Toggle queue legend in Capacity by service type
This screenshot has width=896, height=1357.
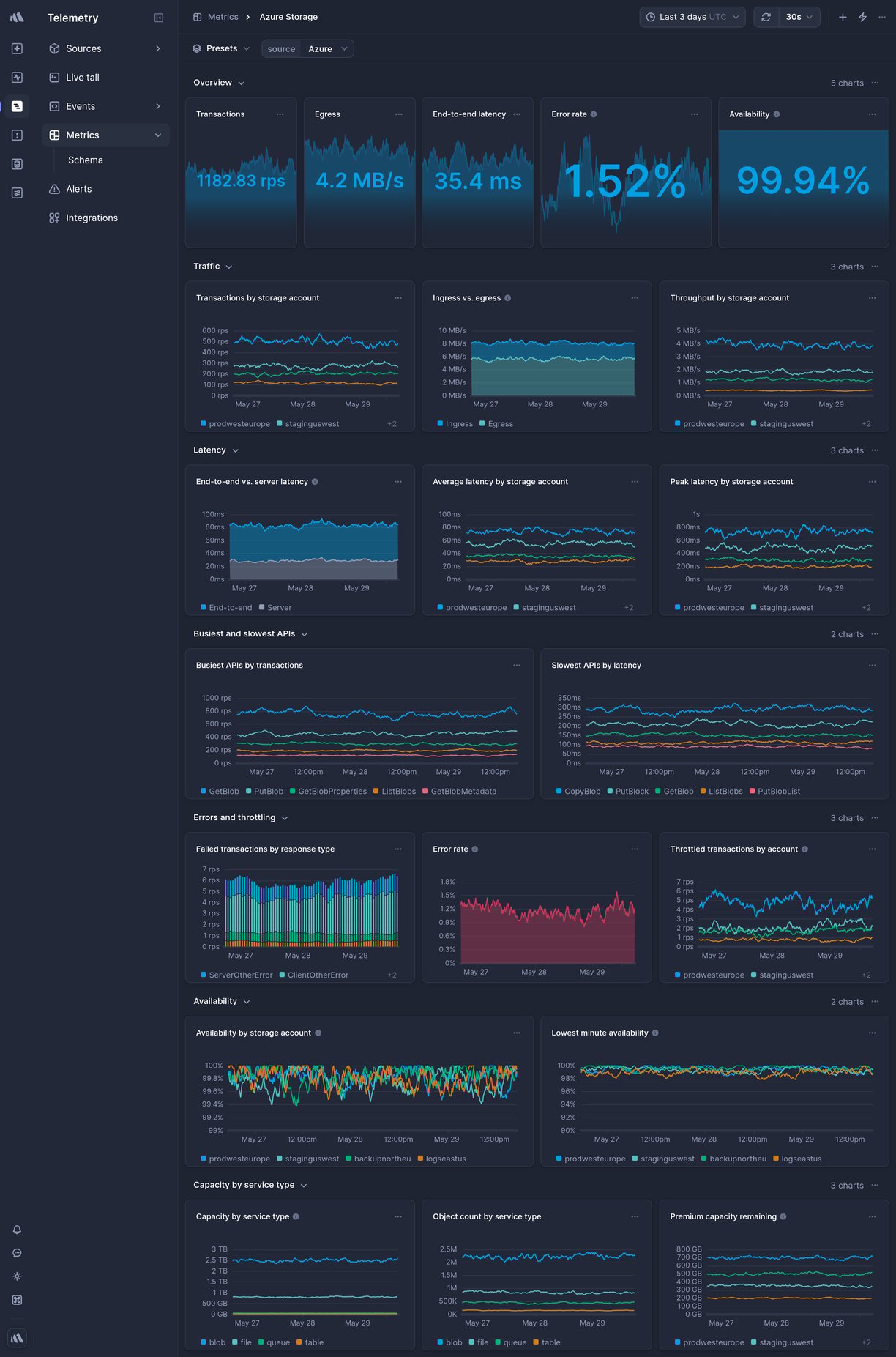coord(274,1343)
